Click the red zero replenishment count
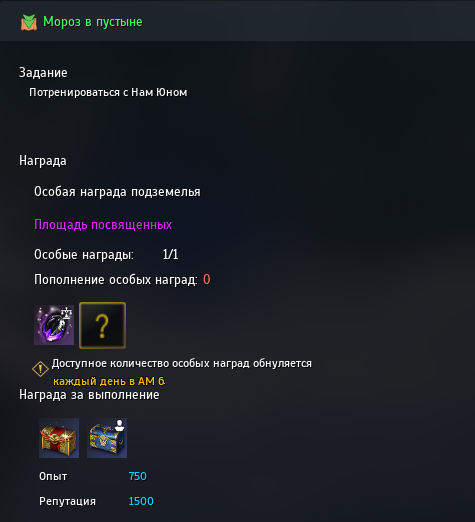This screenshot has width=475, height=522. click(207, 280)
